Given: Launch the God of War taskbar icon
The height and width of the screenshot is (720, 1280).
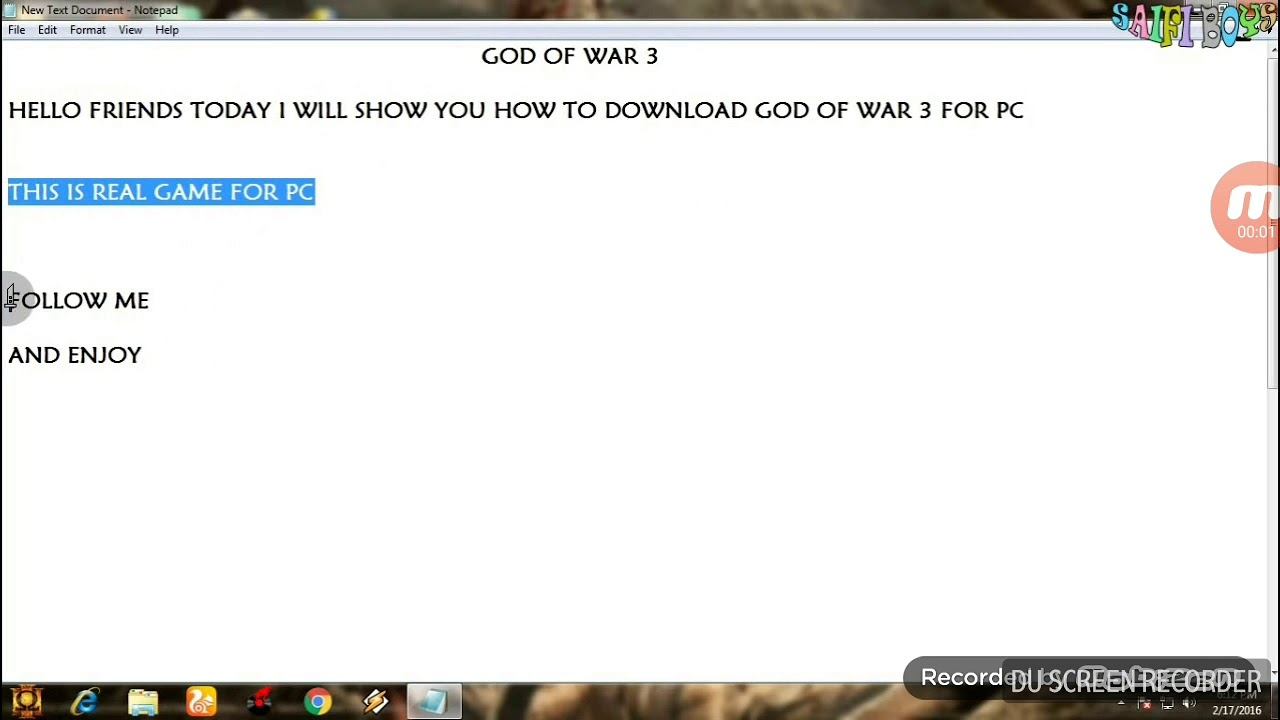Looking at the screenshot, I should 26,702.
